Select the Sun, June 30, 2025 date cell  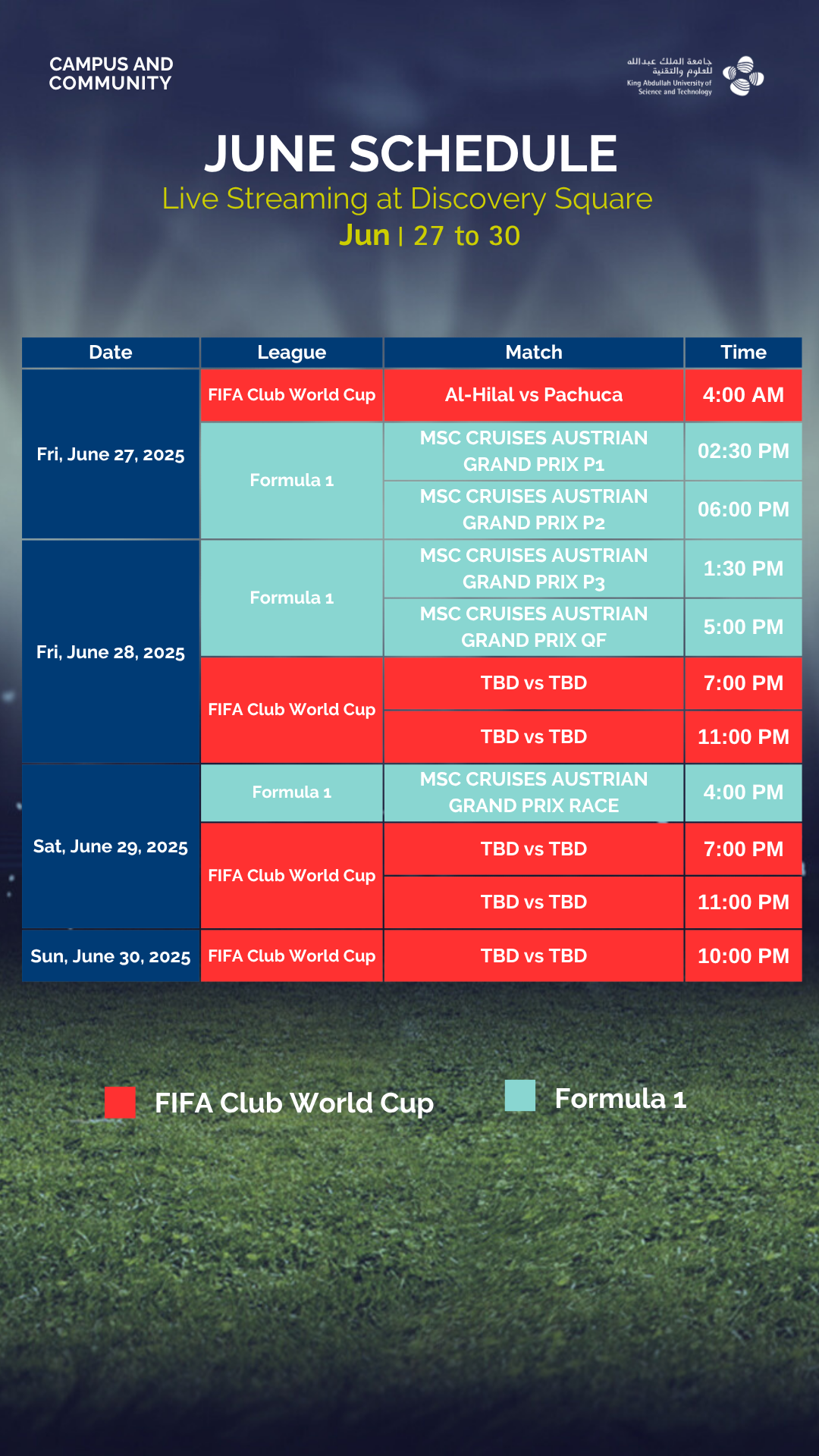pos(111,956)
